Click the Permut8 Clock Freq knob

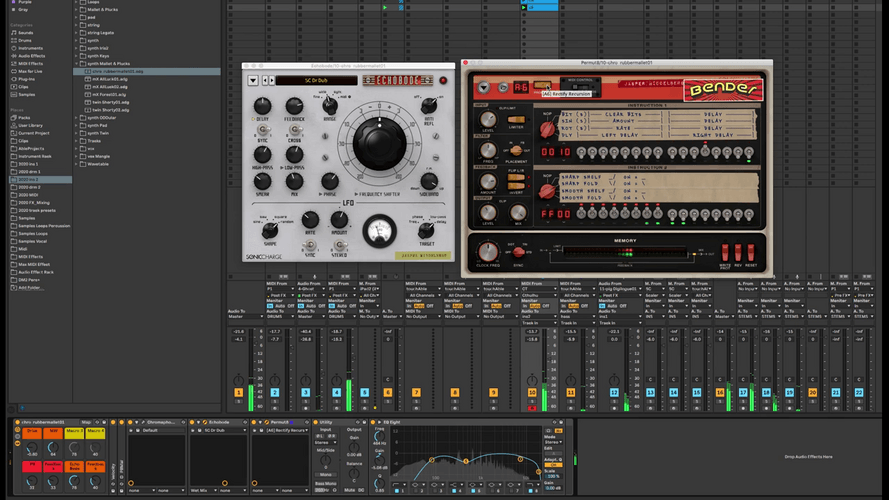coord(488,252)
